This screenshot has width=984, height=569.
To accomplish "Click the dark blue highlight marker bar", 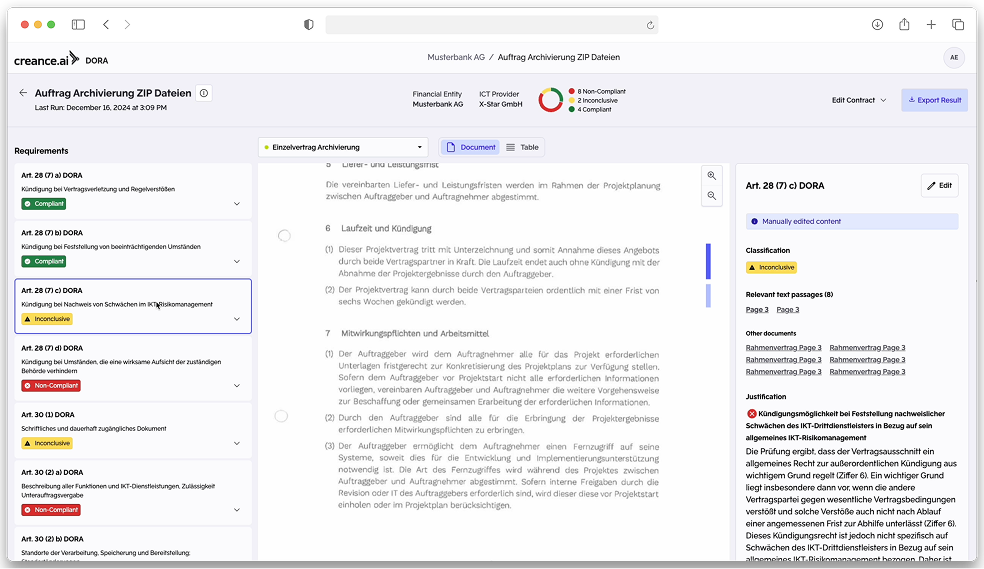I will 709,261.
